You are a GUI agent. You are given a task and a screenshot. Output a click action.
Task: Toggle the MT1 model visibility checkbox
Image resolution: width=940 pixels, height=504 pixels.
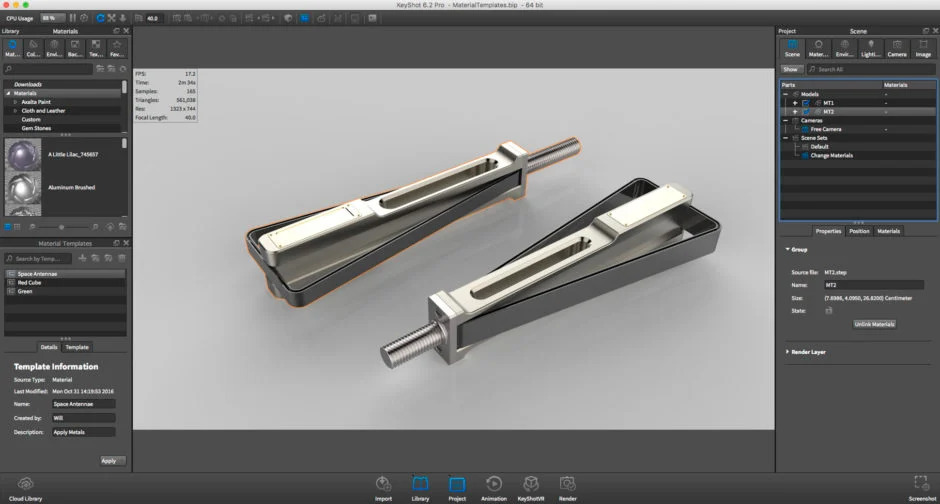(x=805, y=103)
